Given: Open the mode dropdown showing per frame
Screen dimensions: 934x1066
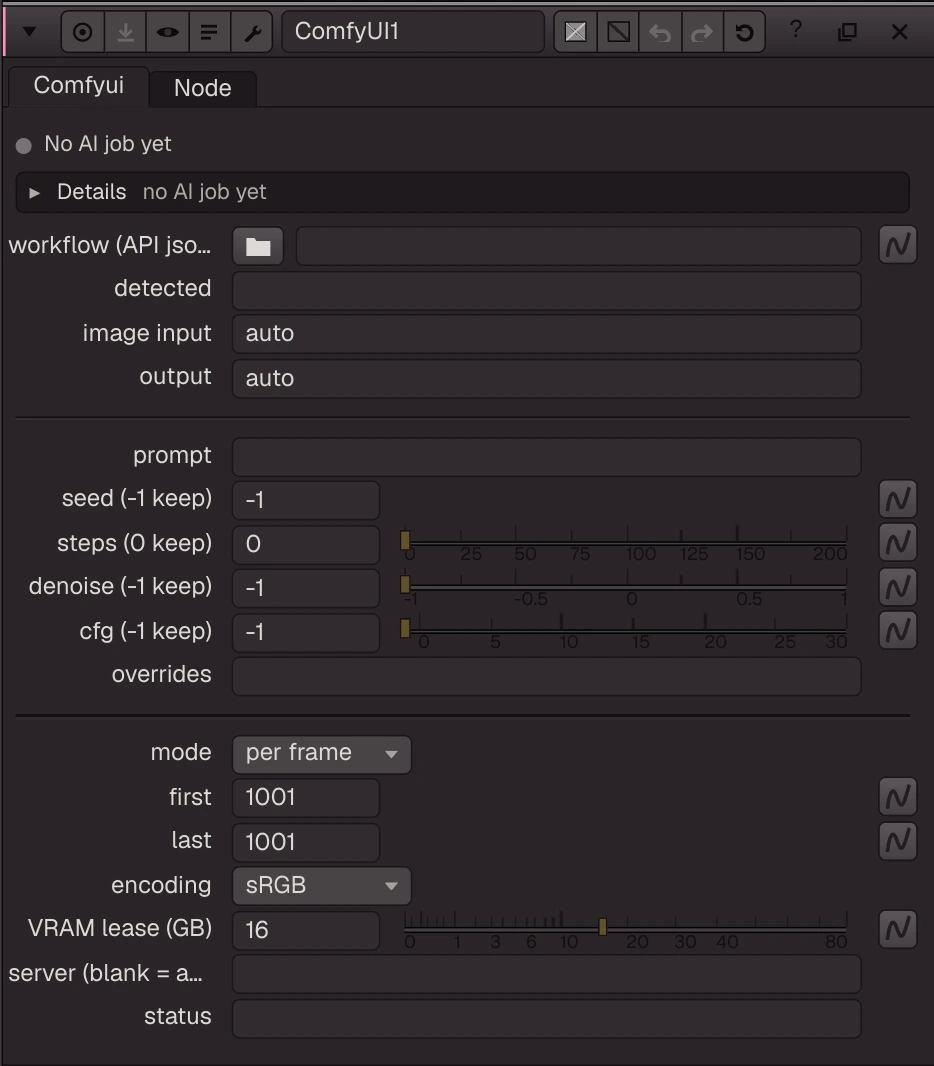Looking at the screenshot, I should click(x=322, y=754).
